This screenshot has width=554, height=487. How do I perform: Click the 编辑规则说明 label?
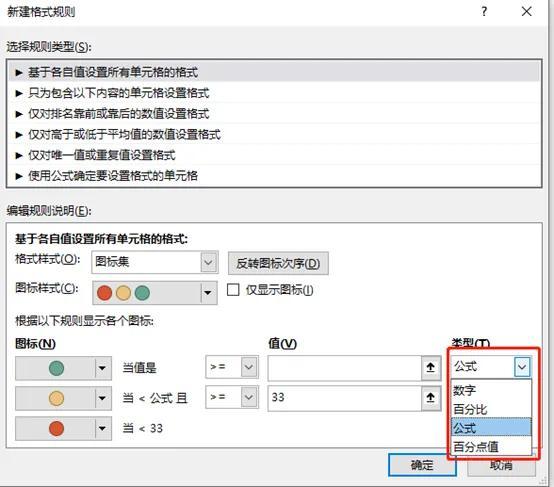click(x=49, y=211)
